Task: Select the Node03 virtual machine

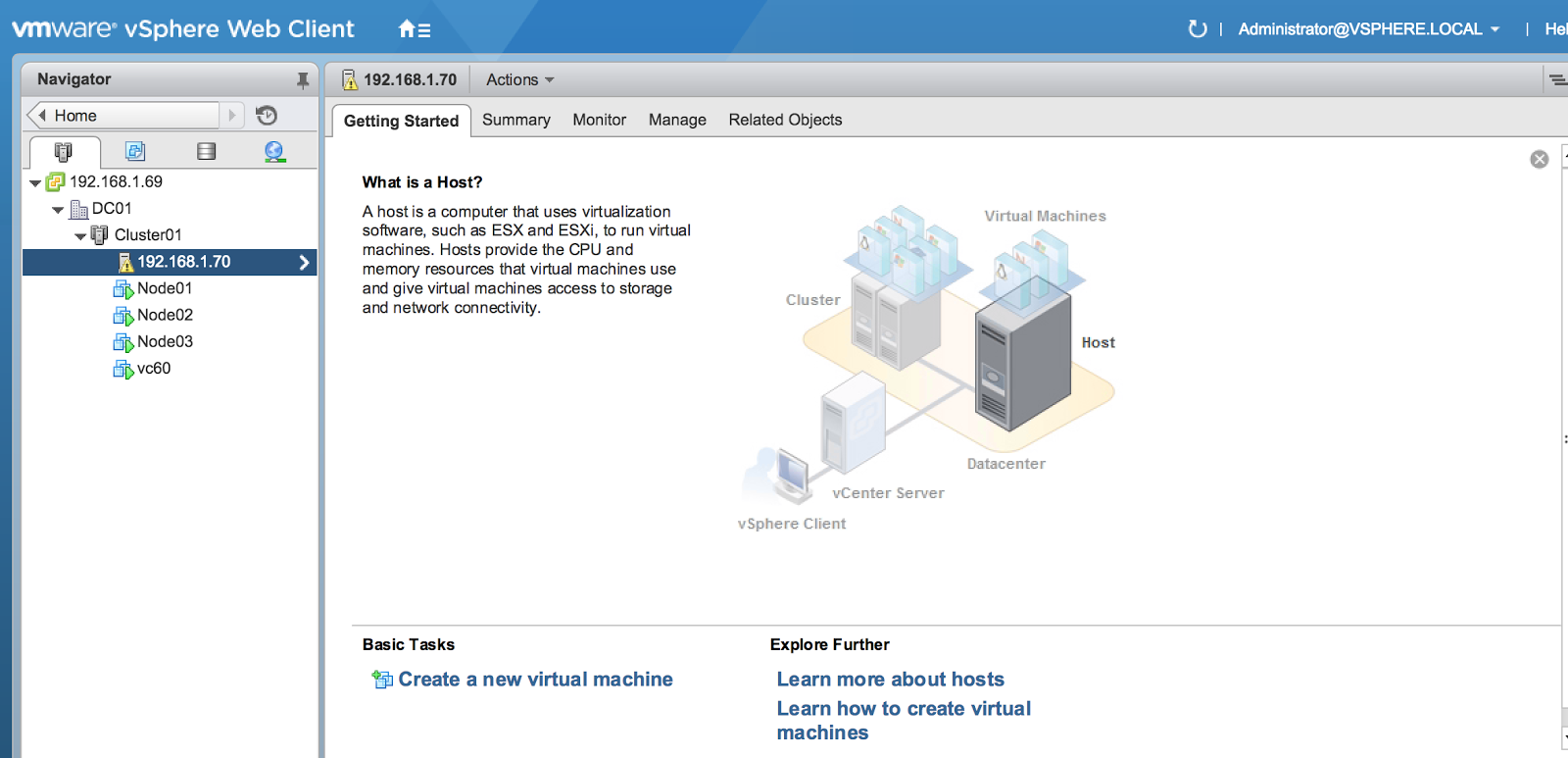Action: tap(165, 341)
